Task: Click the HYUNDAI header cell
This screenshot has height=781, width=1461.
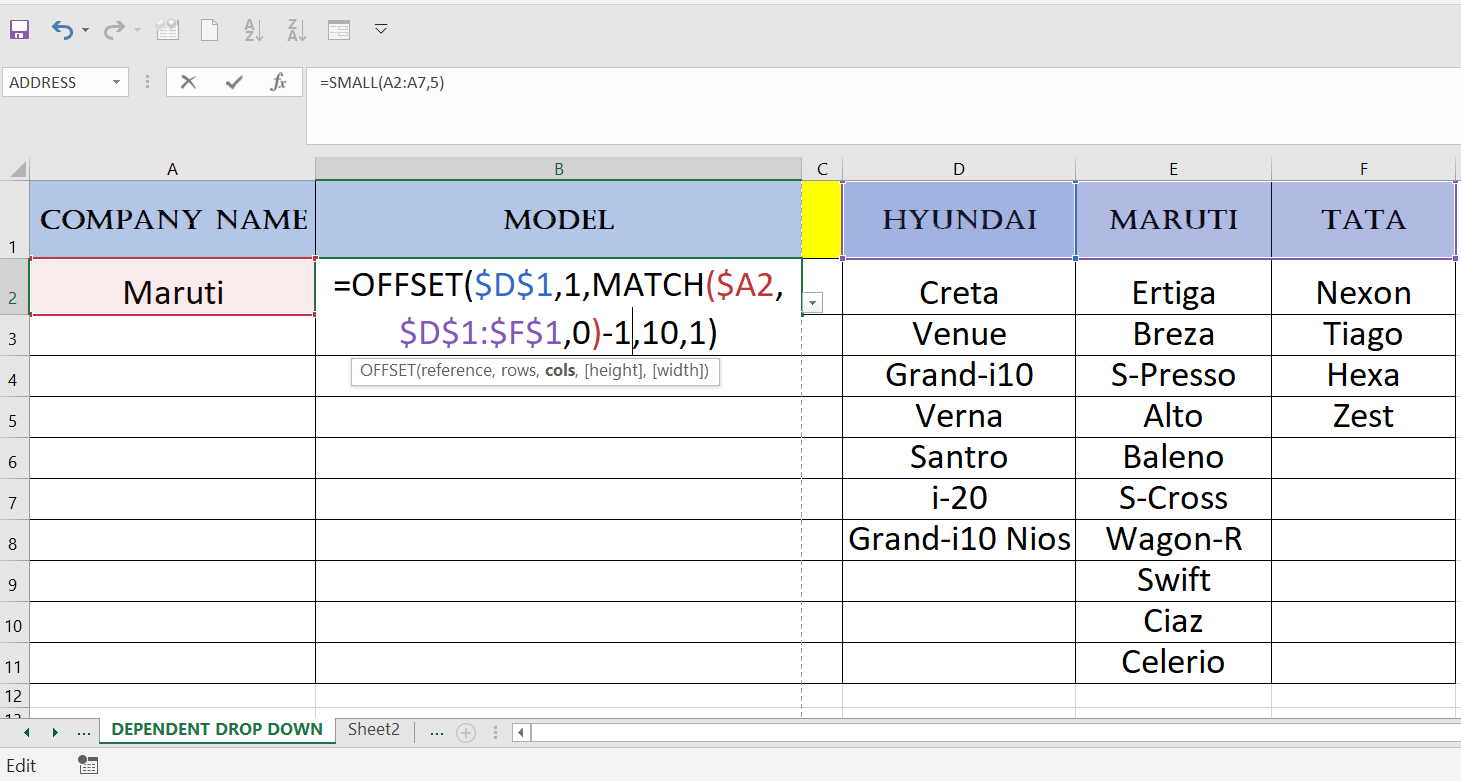Action: 959,220
